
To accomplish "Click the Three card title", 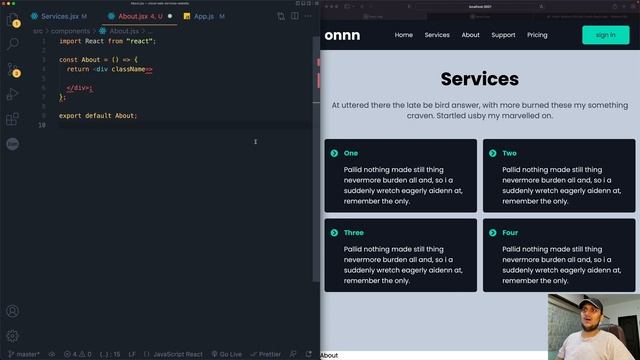I will pos(353,233).
